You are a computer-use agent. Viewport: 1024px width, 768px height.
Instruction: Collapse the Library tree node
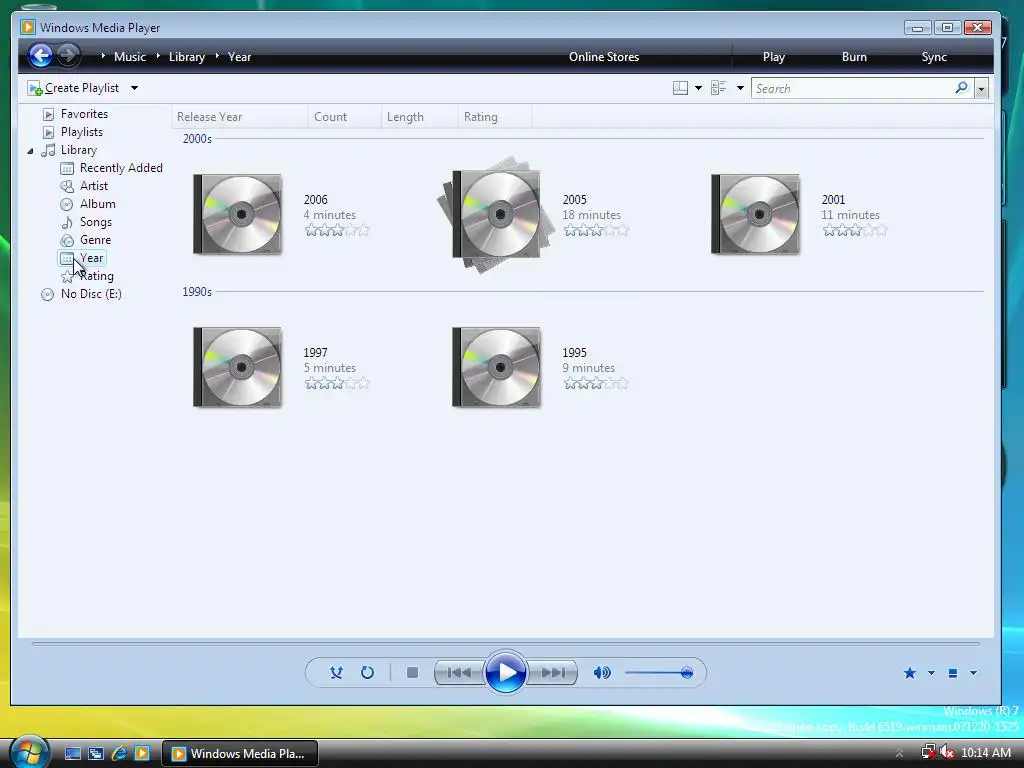[31, 151]
